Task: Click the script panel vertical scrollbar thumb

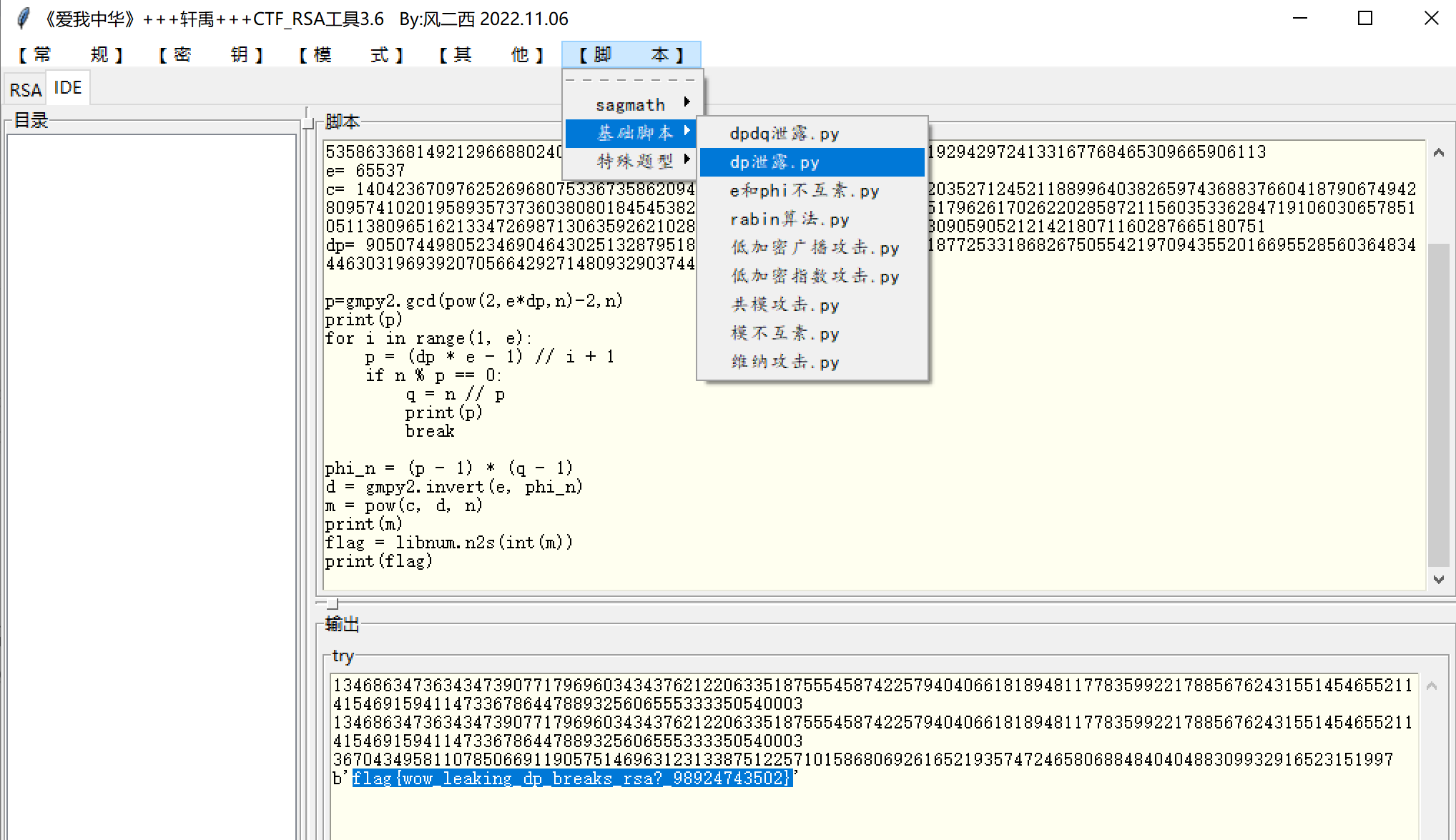Action: [1438, 404]
